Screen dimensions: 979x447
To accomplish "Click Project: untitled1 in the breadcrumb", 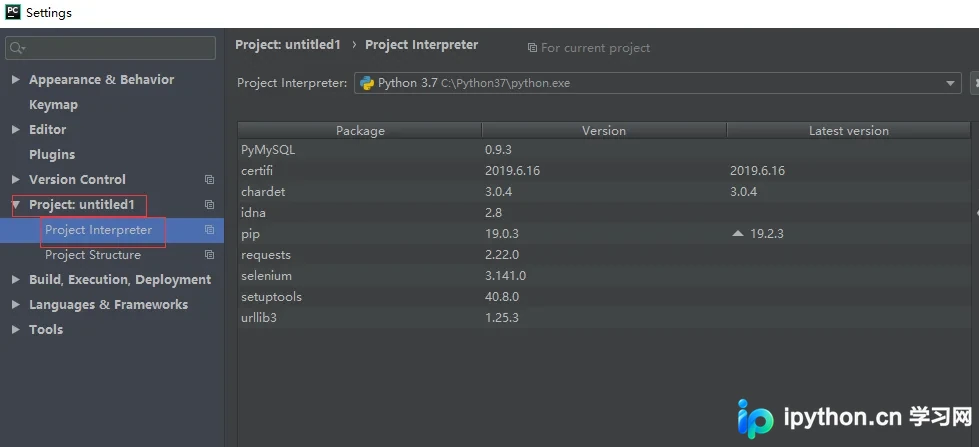I will point(288,45).
